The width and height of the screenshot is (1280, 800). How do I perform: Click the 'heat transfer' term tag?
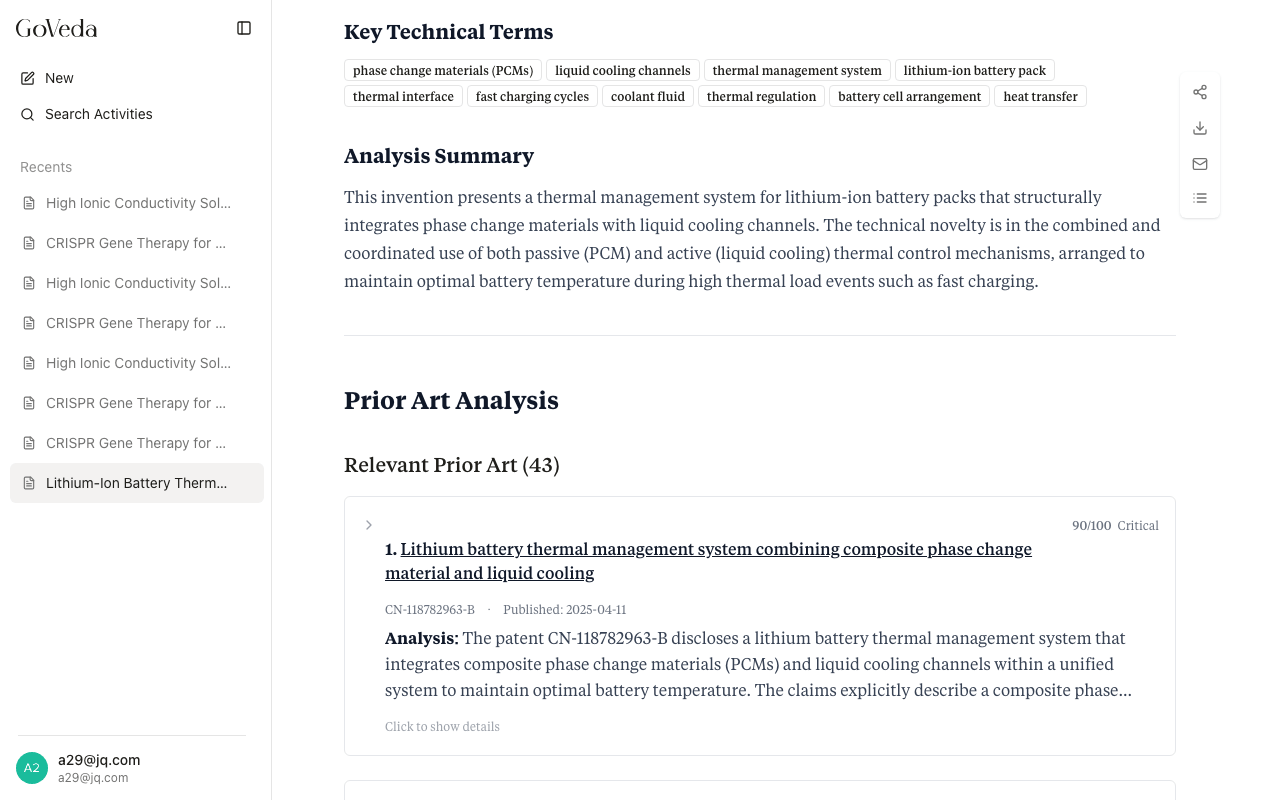1040,96
